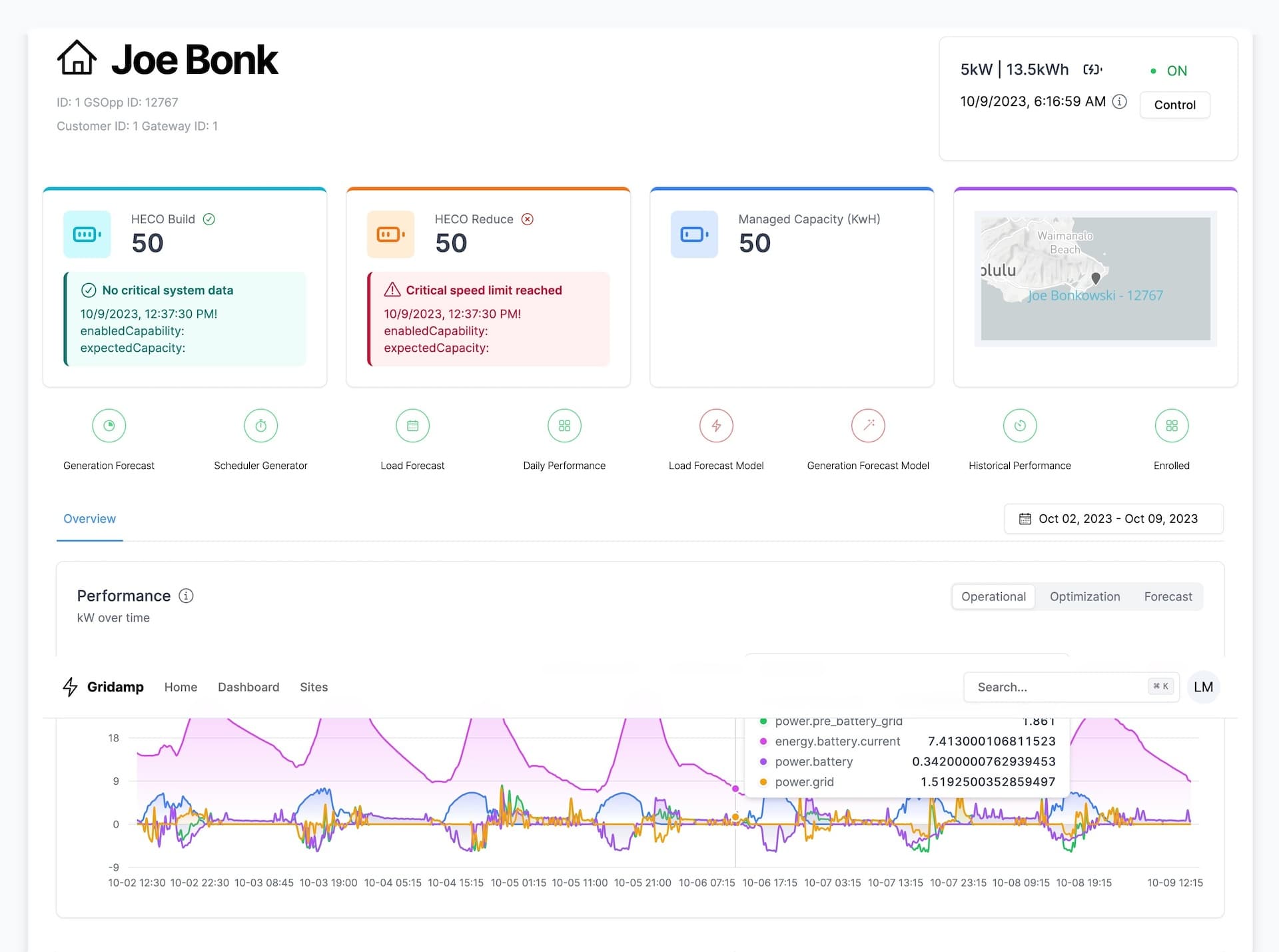Click the Daily Performance icon
This screenshot has height=952, width=1279.
click(564, 426)
